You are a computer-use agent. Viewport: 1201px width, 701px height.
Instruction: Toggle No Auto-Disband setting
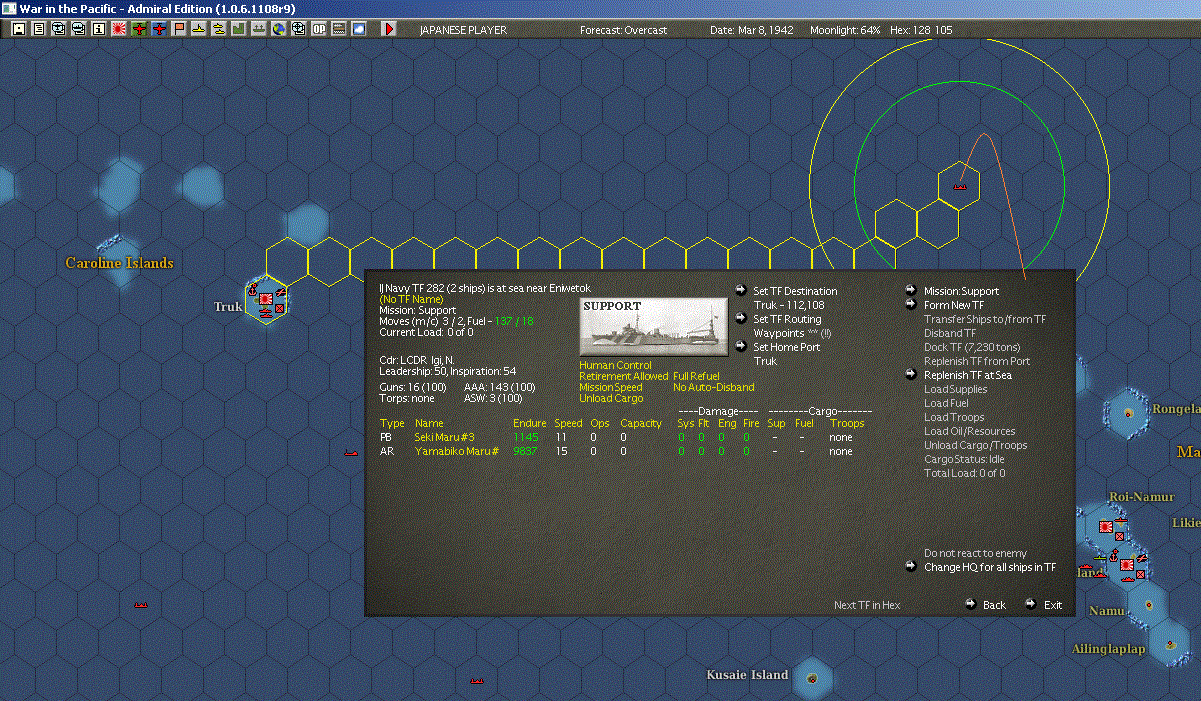[714, 387]
